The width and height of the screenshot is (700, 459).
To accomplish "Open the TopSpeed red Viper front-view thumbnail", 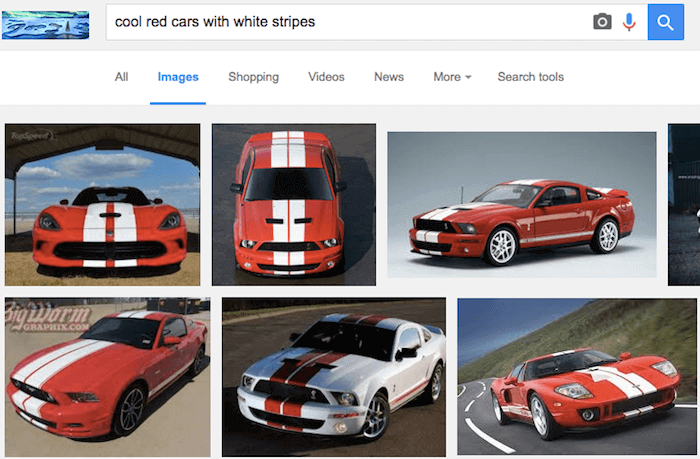I will [102, 204].
